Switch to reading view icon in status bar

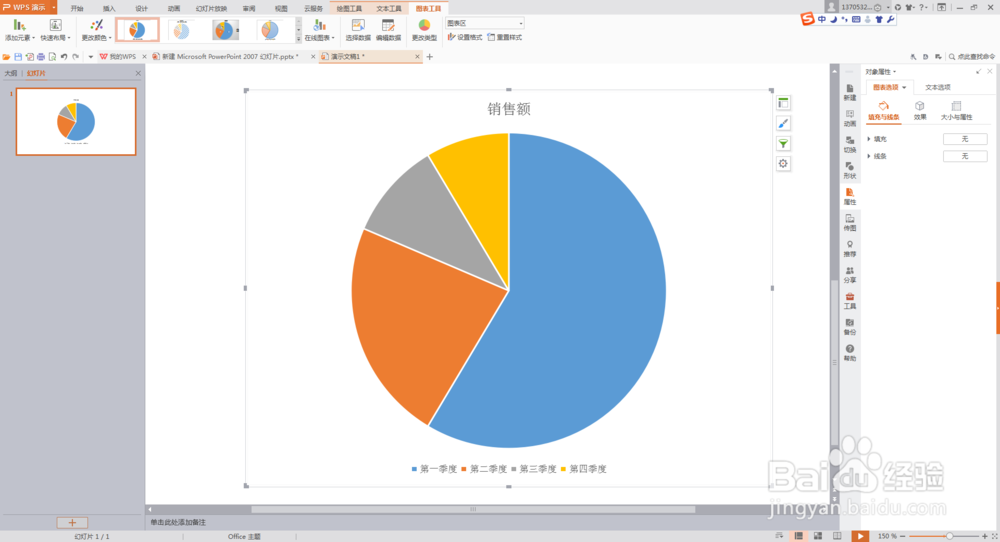[x=837, y=536]
